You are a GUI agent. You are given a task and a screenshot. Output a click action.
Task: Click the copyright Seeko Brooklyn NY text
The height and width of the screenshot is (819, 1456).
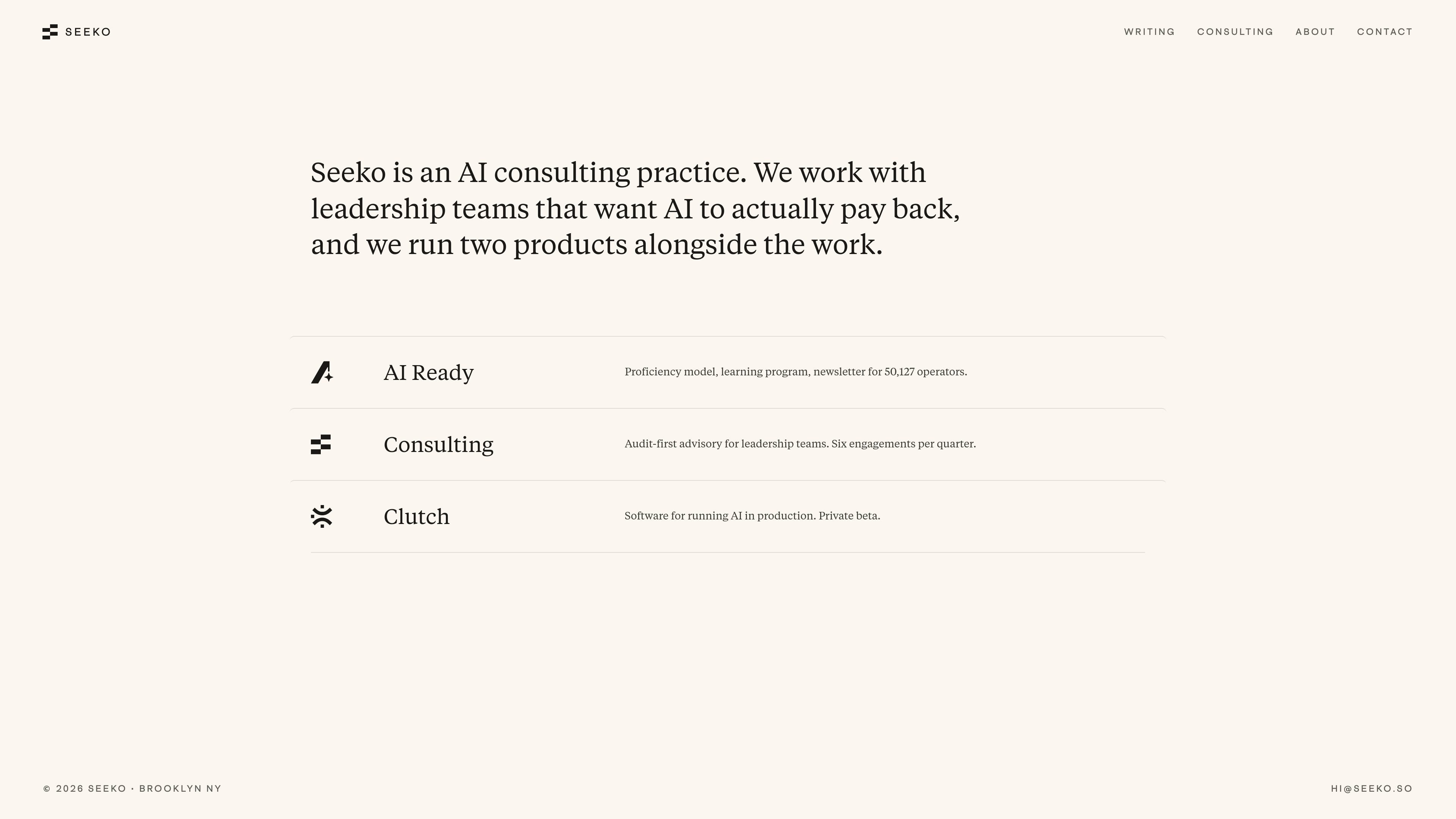[132, 789]
